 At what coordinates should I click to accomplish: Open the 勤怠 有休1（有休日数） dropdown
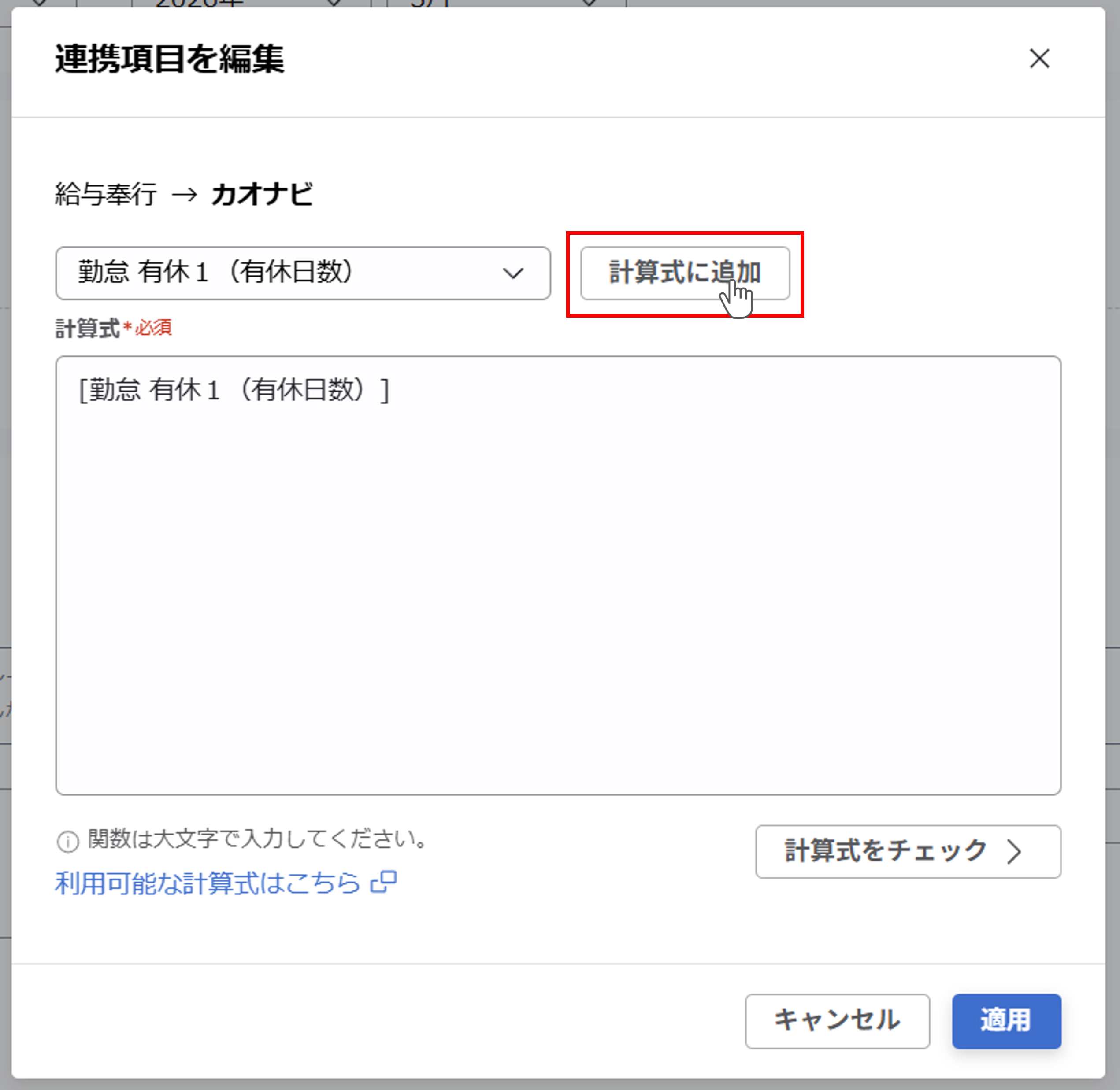click(303, 273)
